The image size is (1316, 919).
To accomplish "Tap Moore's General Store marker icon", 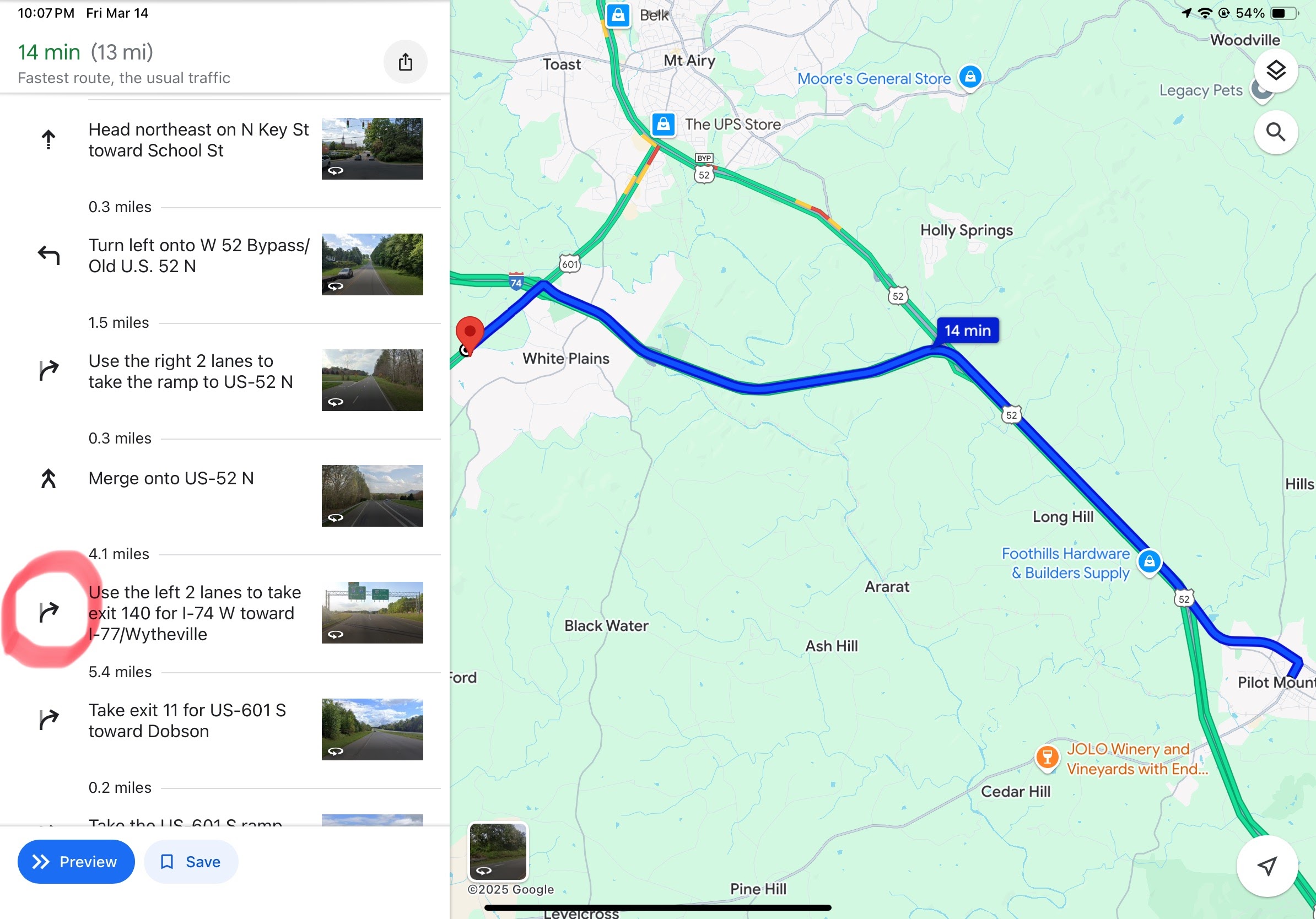I will click(x=970, y=76).
